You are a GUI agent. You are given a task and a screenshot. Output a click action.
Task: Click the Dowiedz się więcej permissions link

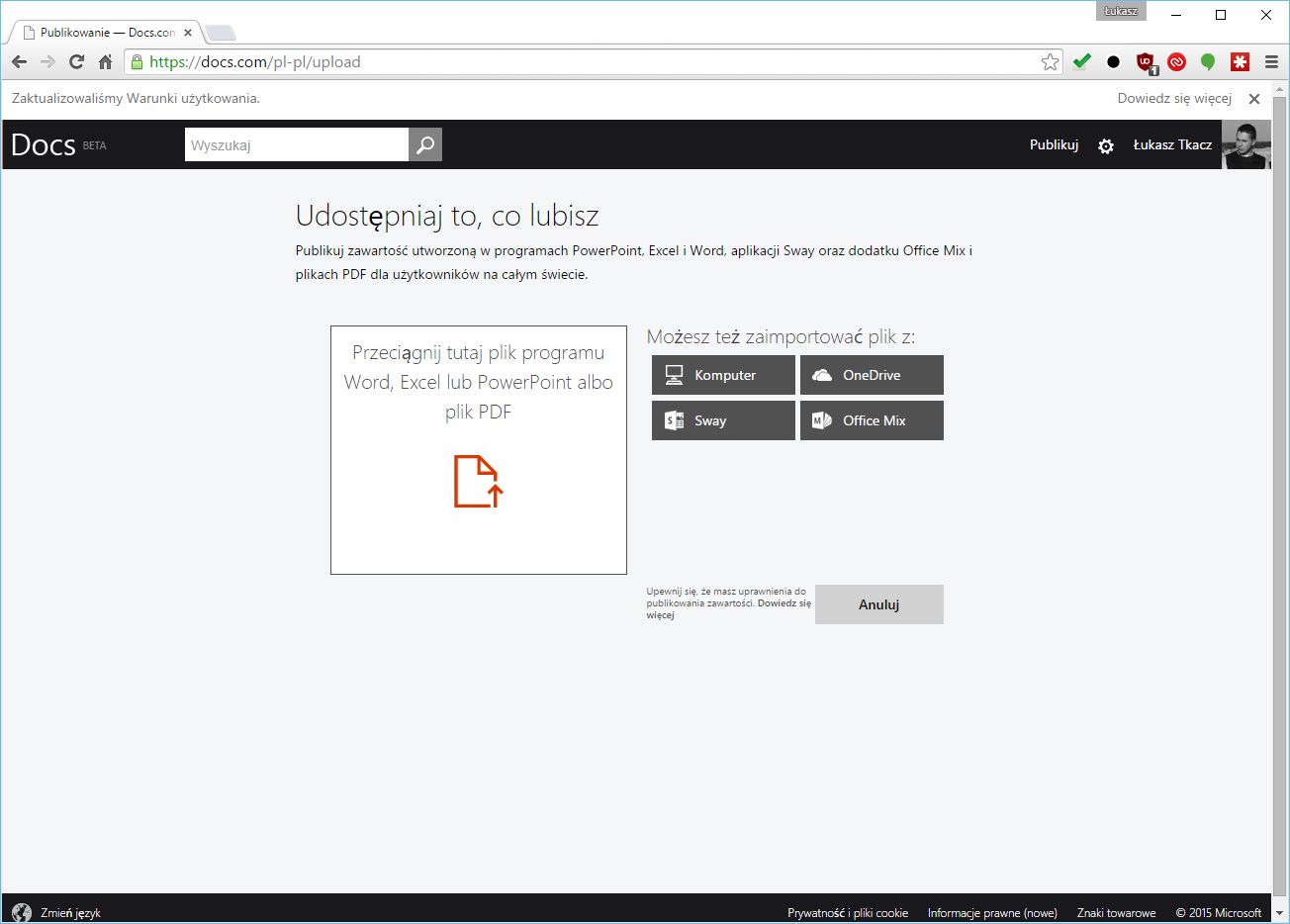[x=729, y=608]
